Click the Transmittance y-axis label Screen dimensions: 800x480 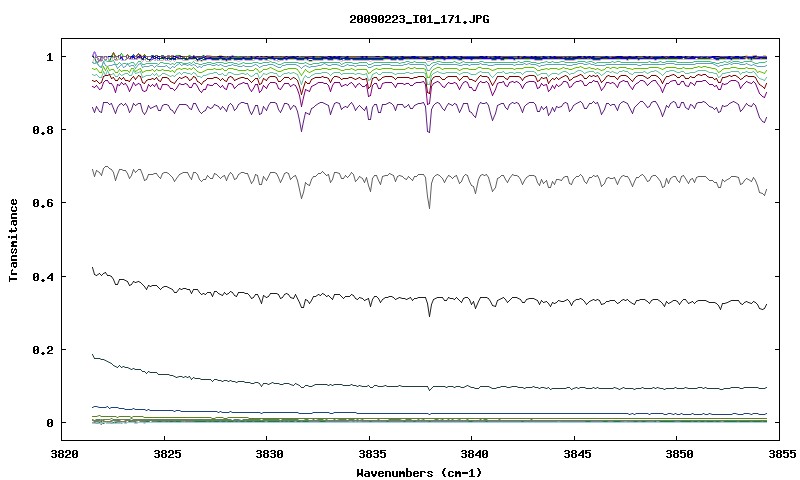click(x=13, y=240)
